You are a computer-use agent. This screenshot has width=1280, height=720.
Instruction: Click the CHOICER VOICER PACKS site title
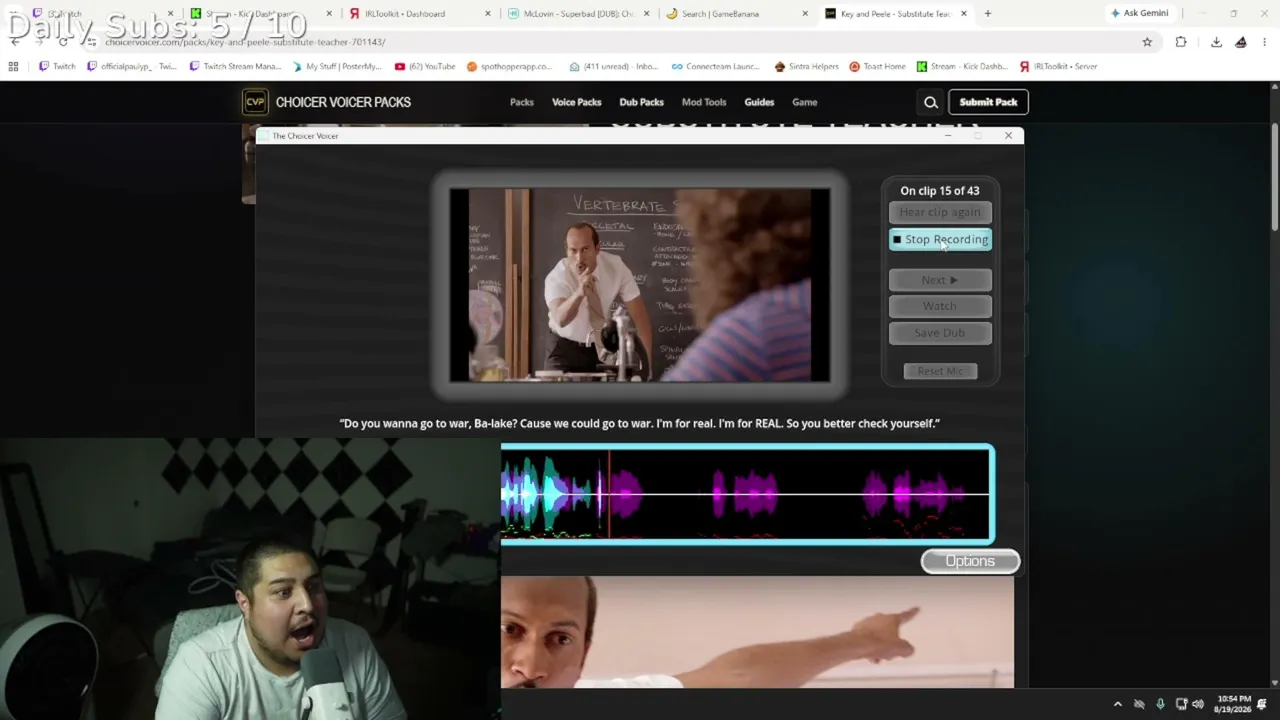click(x=343, y=102)
